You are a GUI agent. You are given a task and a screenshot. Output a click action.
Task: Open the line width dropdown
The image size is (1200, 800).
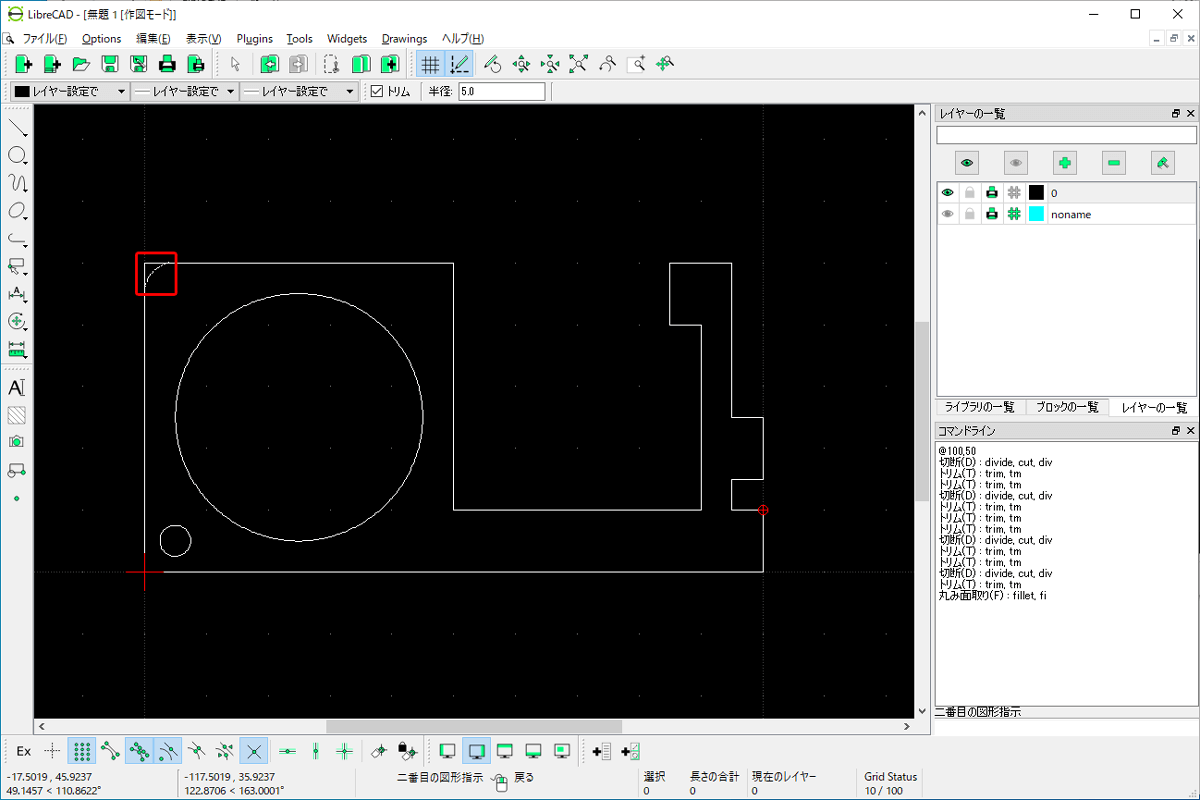(x=185, y=91)
